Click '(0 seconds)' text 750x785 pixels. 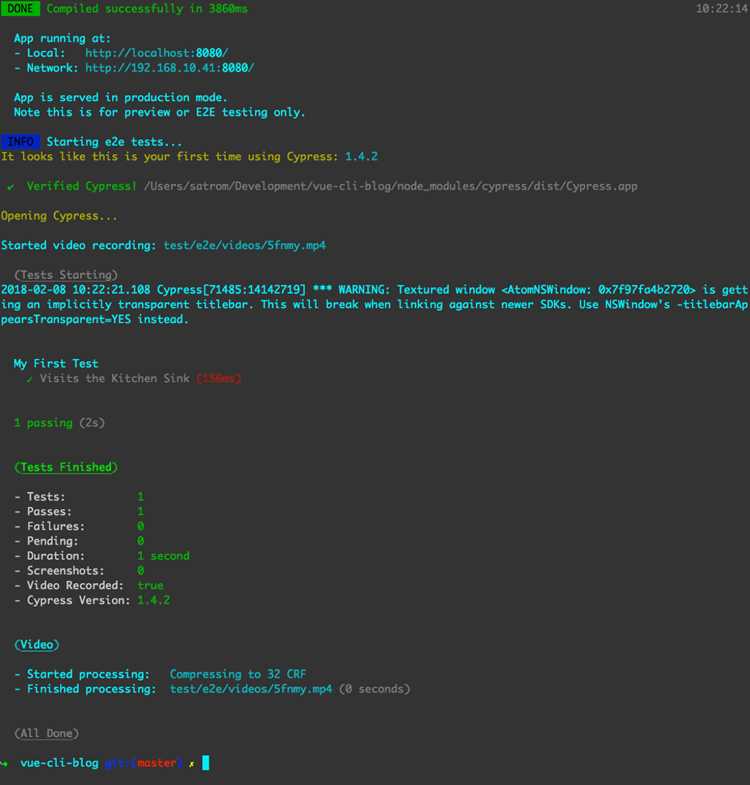click(374, 689)
